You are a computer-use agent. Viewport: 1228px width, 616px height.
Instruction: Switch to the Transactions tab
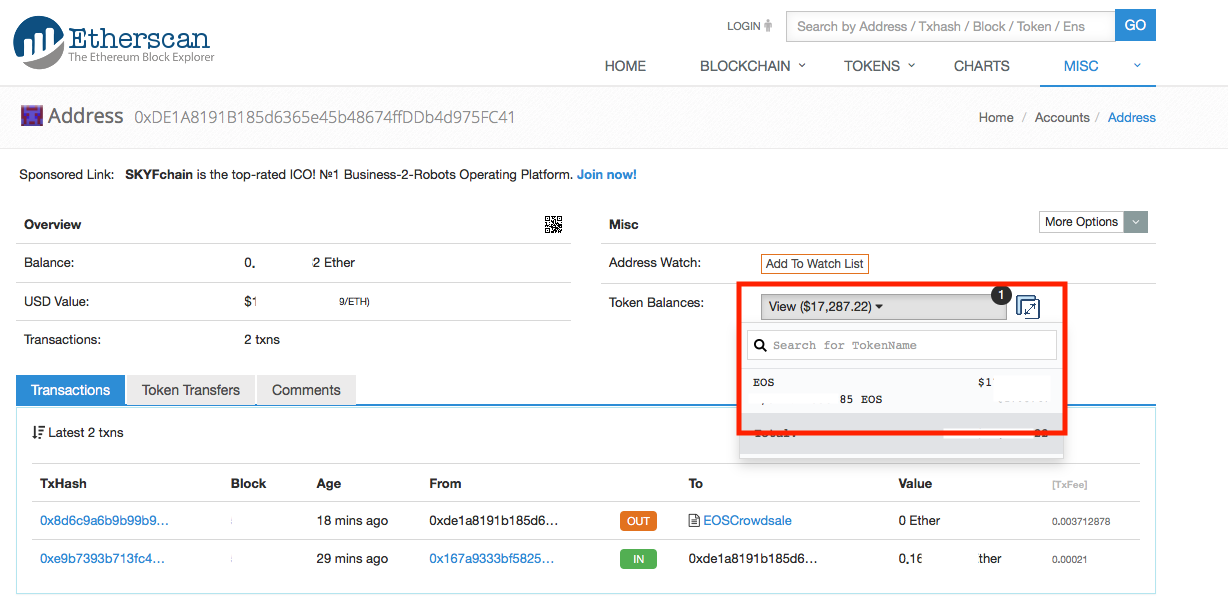click(x=70, y=390)
